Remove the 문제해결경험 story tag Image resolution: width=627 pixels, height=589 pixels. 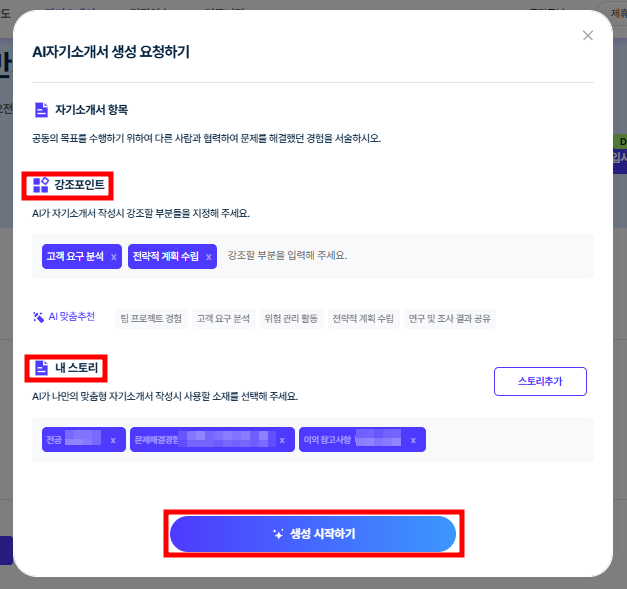coord(282,440)
